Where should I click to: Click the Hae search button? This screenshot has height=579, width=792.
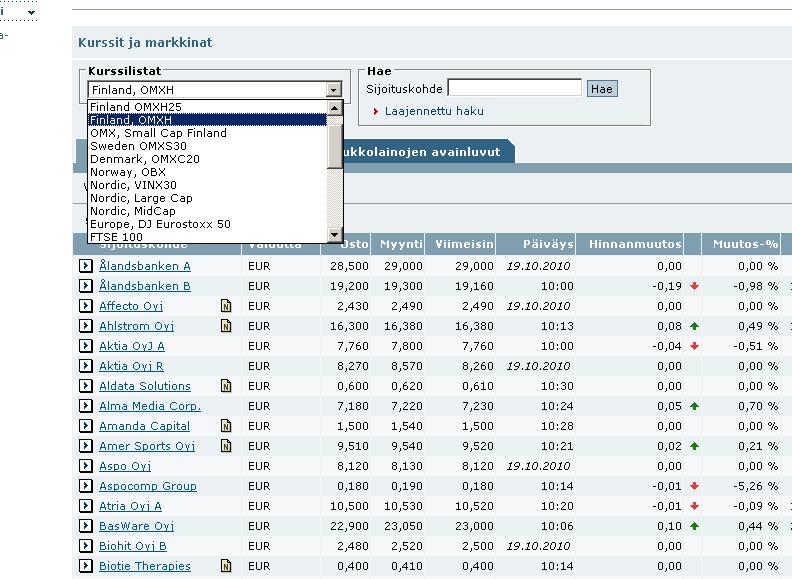(x=602, y=89)
